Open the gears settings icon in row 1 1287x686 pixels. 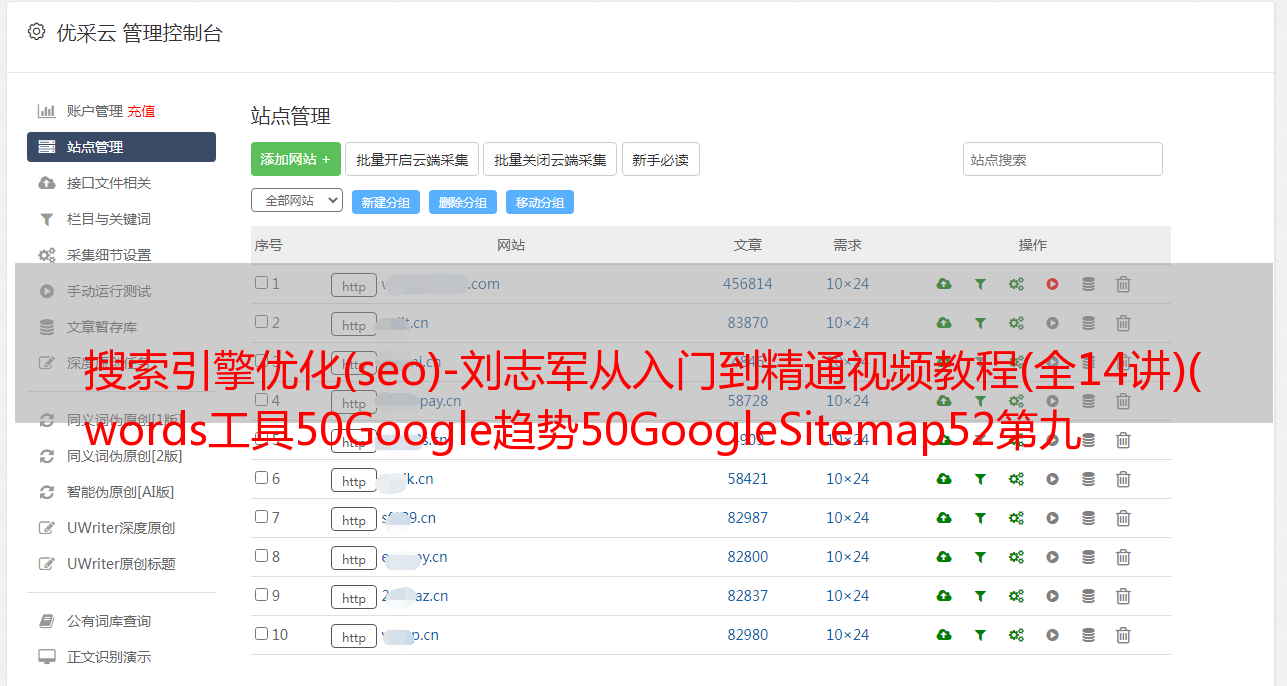point(1016,284)
